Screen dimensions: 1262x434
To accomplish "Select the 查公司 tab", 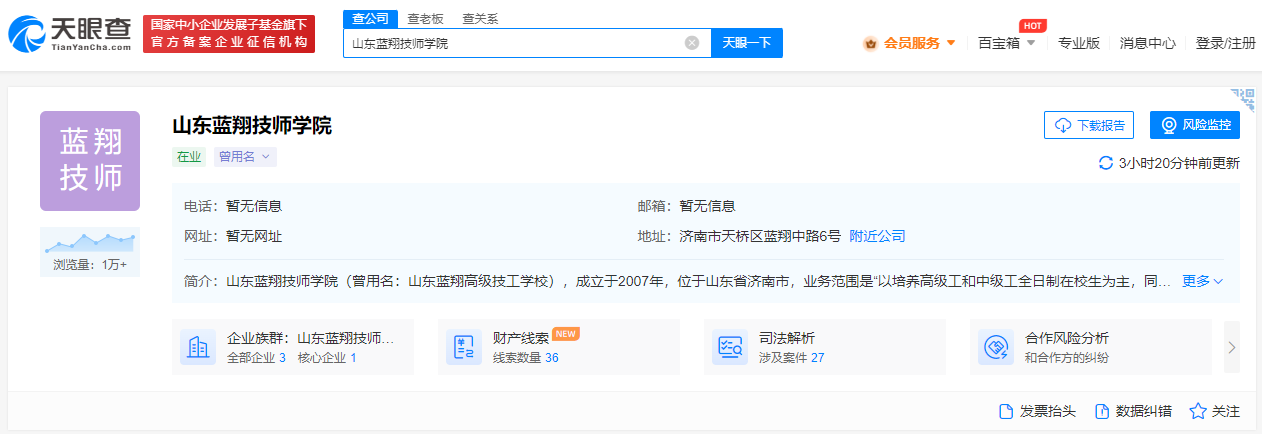I will pyautogui.click(x=370, y=19).
